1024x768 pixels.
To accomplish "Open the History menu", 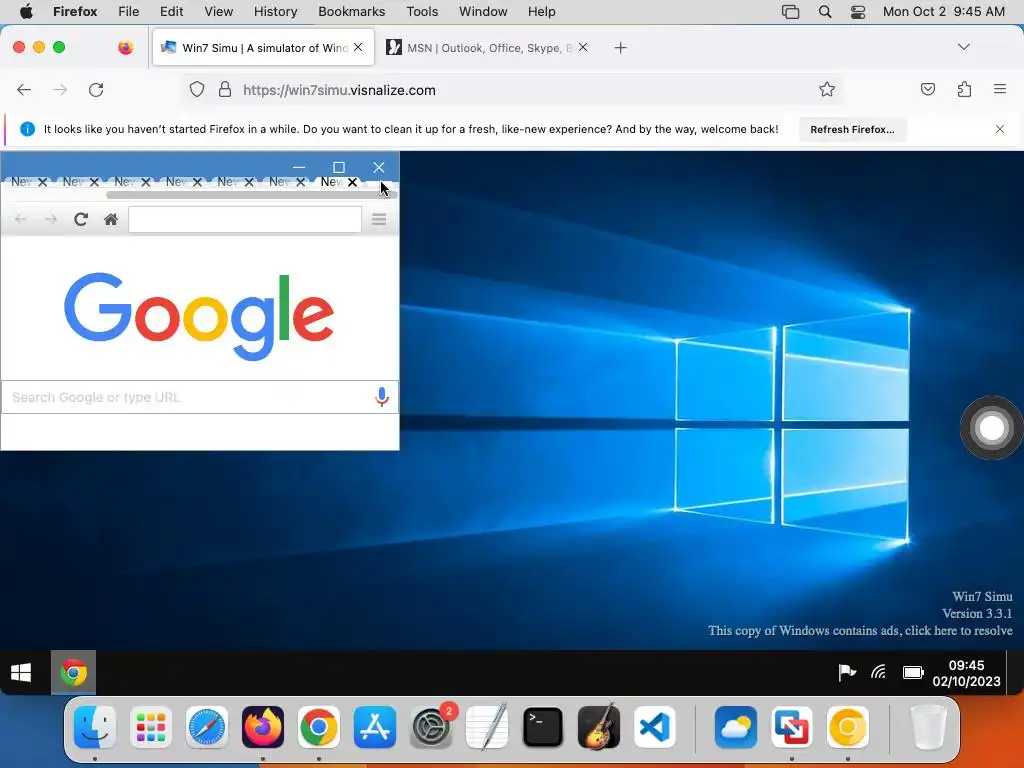I will coord(275,12).
